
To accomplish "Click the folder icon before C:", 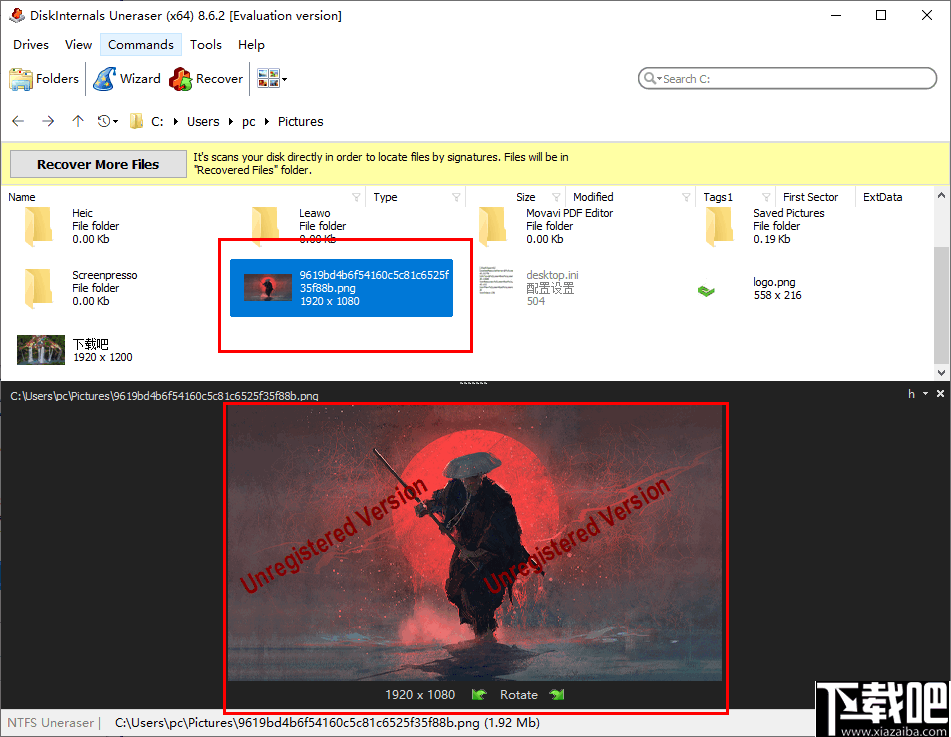I will (x=136, y=121).
